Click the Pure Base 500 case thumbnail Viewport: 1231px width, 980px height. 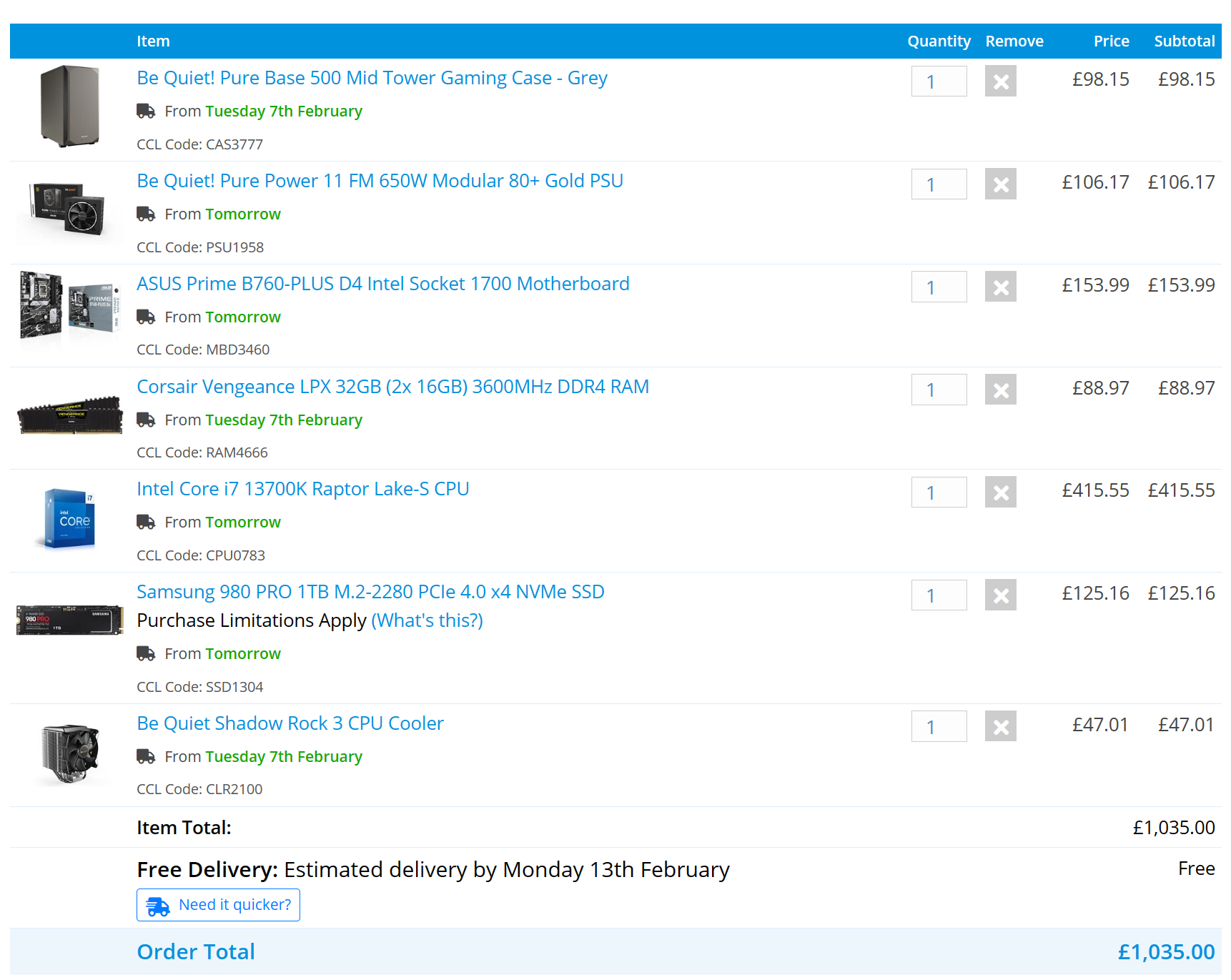click(69, 107)
